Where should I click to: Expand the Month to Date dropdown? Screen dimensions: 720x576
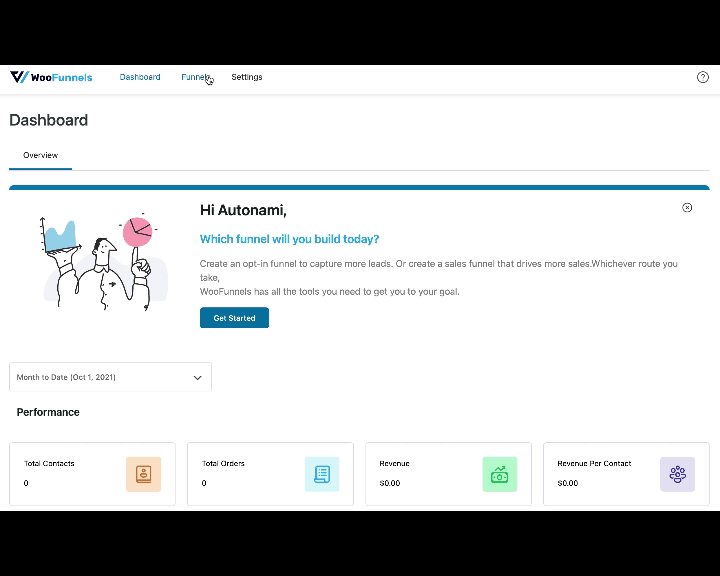coord(110,377)
